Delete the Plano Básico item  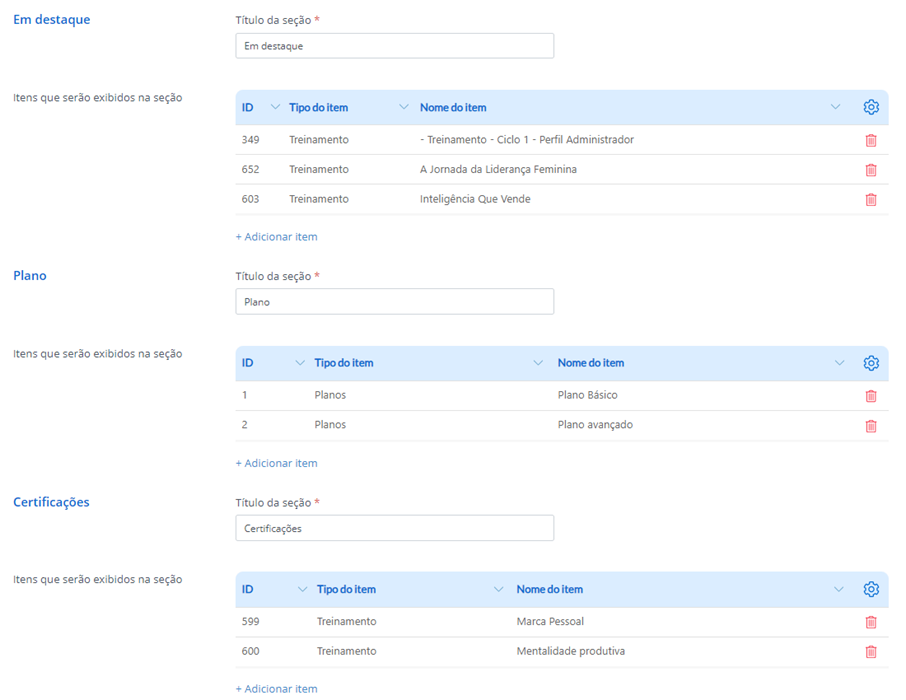pos(870,396)
